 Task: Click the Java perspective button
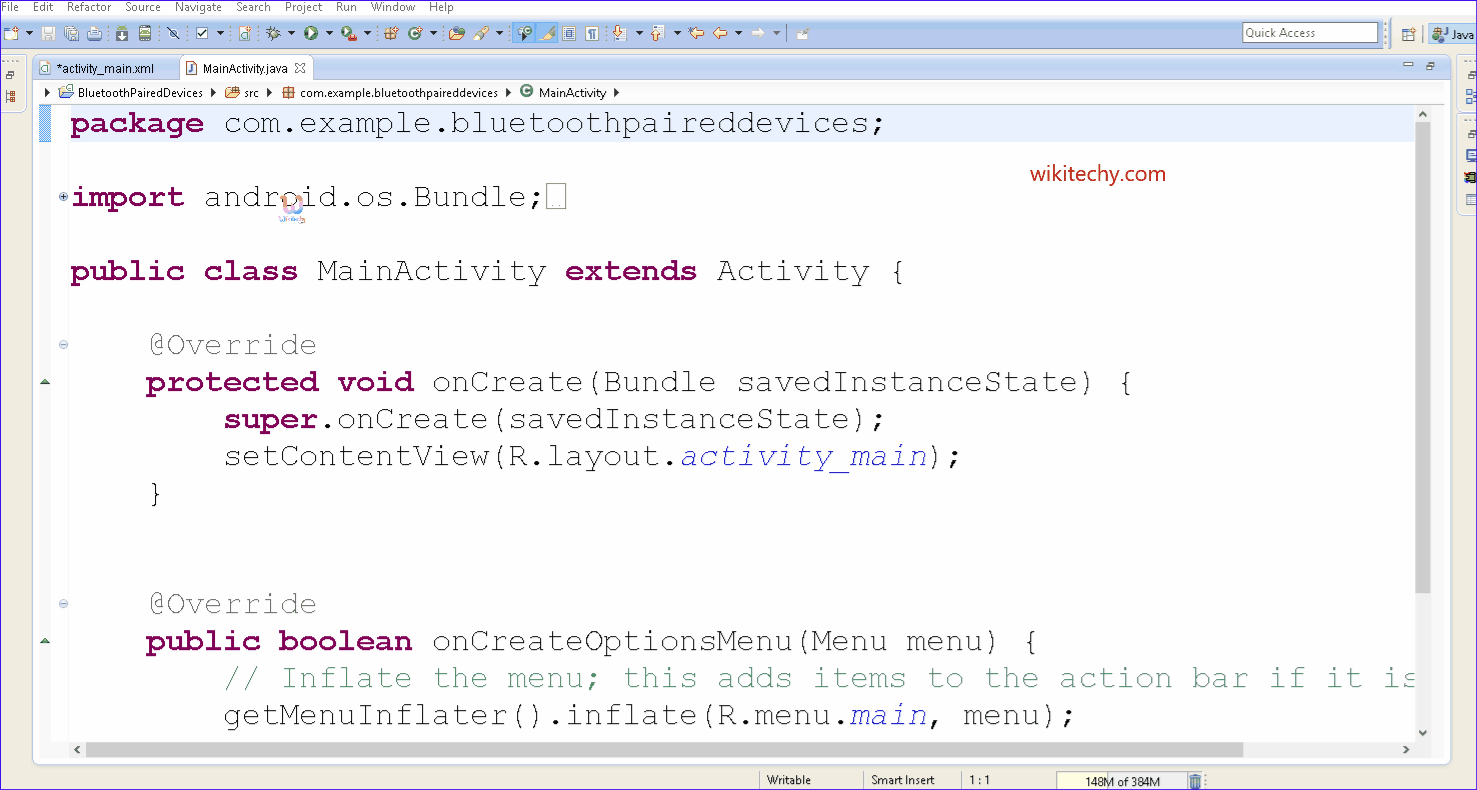(1453, 34)
